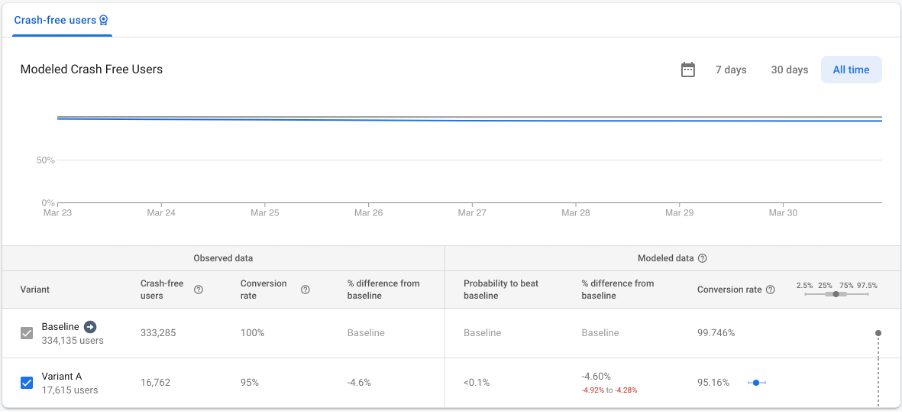The width and height of the screenshot is (902, 412).
Task: Select the 30 days range
Action: click(x=789, y=70)
